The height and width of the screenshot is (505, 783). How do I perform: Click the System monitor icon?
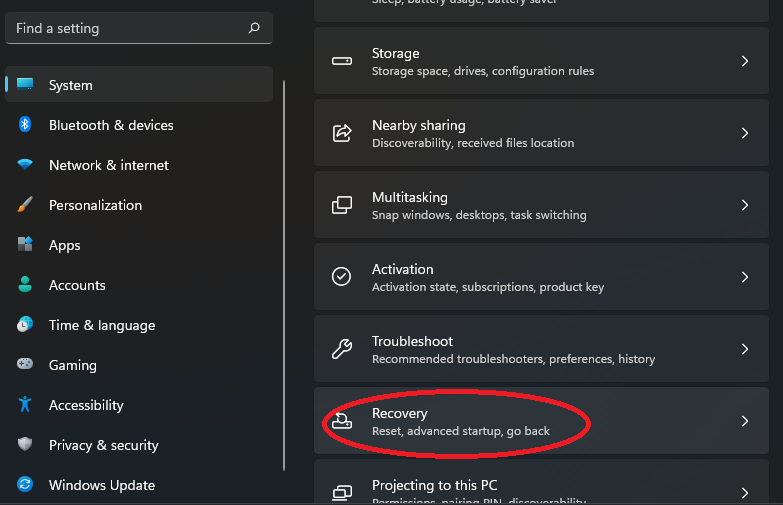(x=25, y=84)
